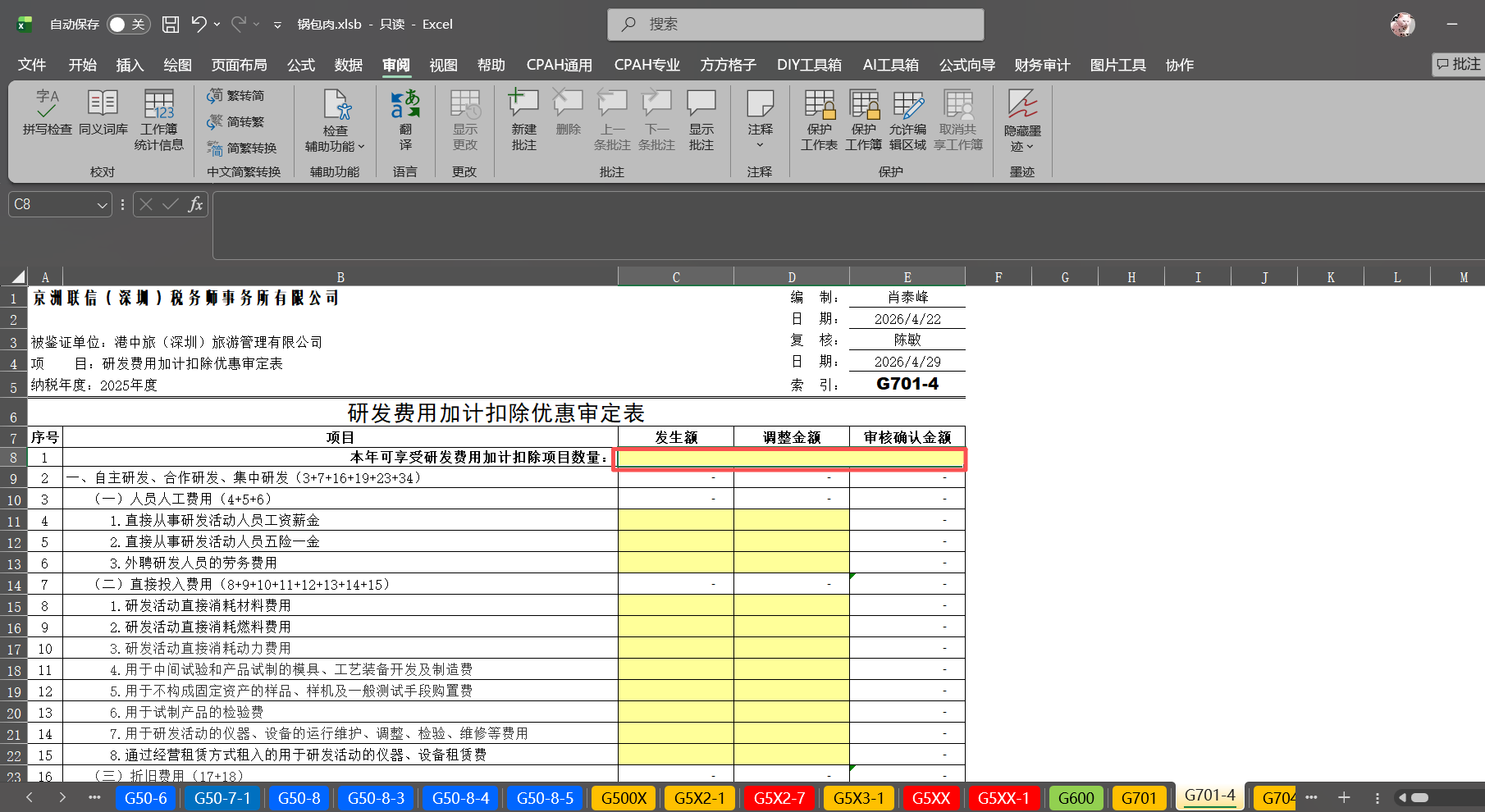This screenshot has height=812, width=1485.
Task: Click the Insert Function fx icon
Action: tap(195, 204)
